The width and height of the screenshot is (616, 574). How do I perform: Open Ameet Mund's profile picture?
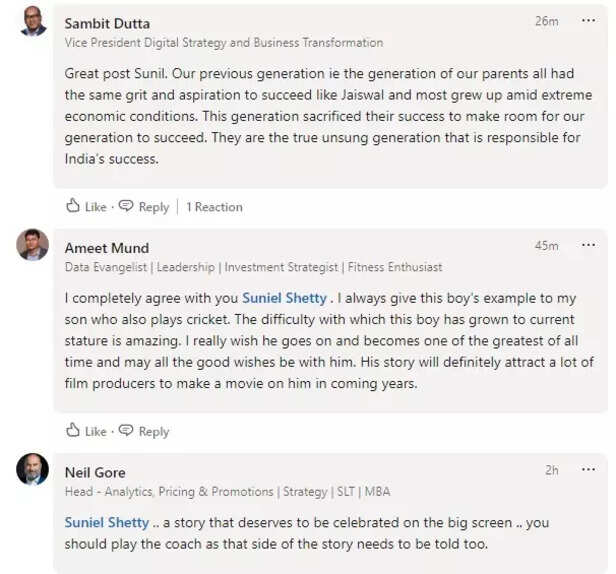click(33, 244)
